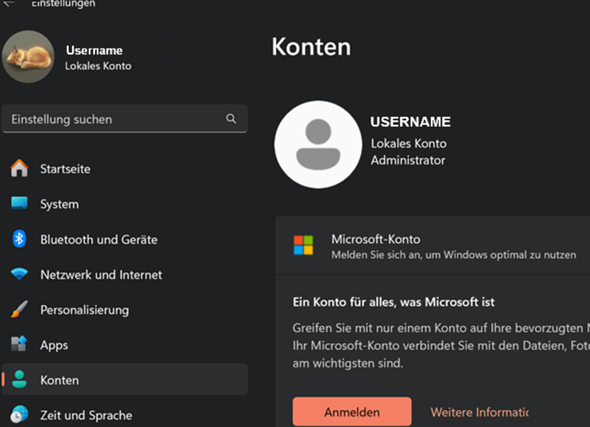Click the Microsoft logo icon
This screenshot has width=590, height=427.
click(303, 245)
